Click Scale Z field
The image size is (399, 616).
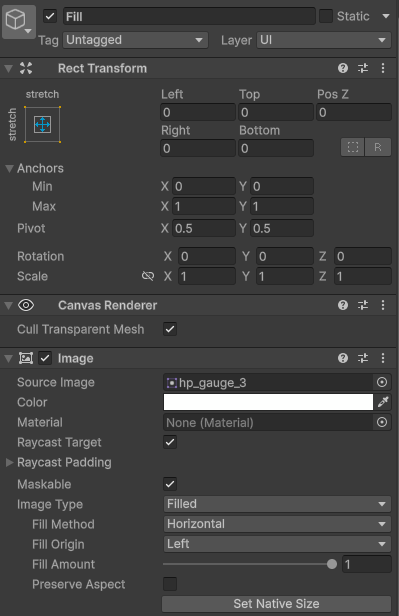click(362, 276)
